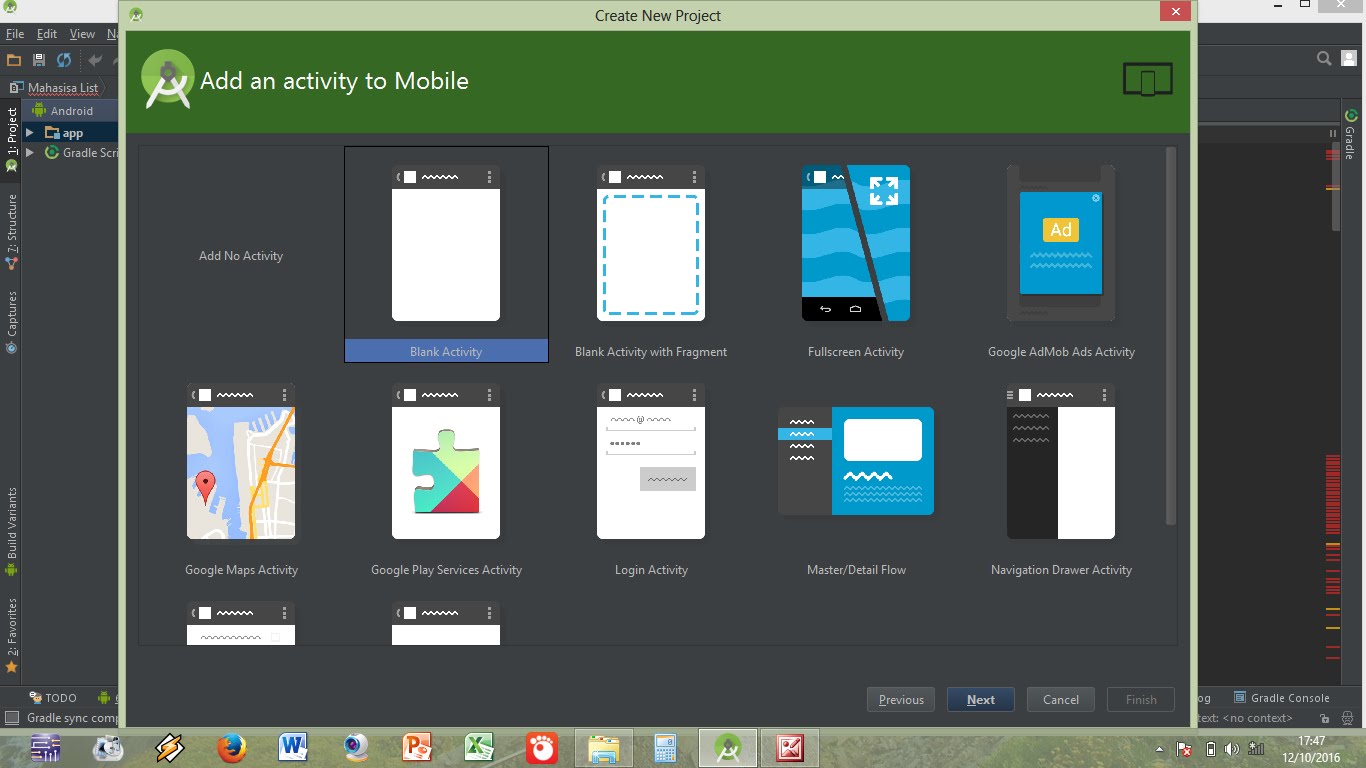1366x768 pixels.
Task: Expand the Gradle Scripts node
Action: click(28, 152)
